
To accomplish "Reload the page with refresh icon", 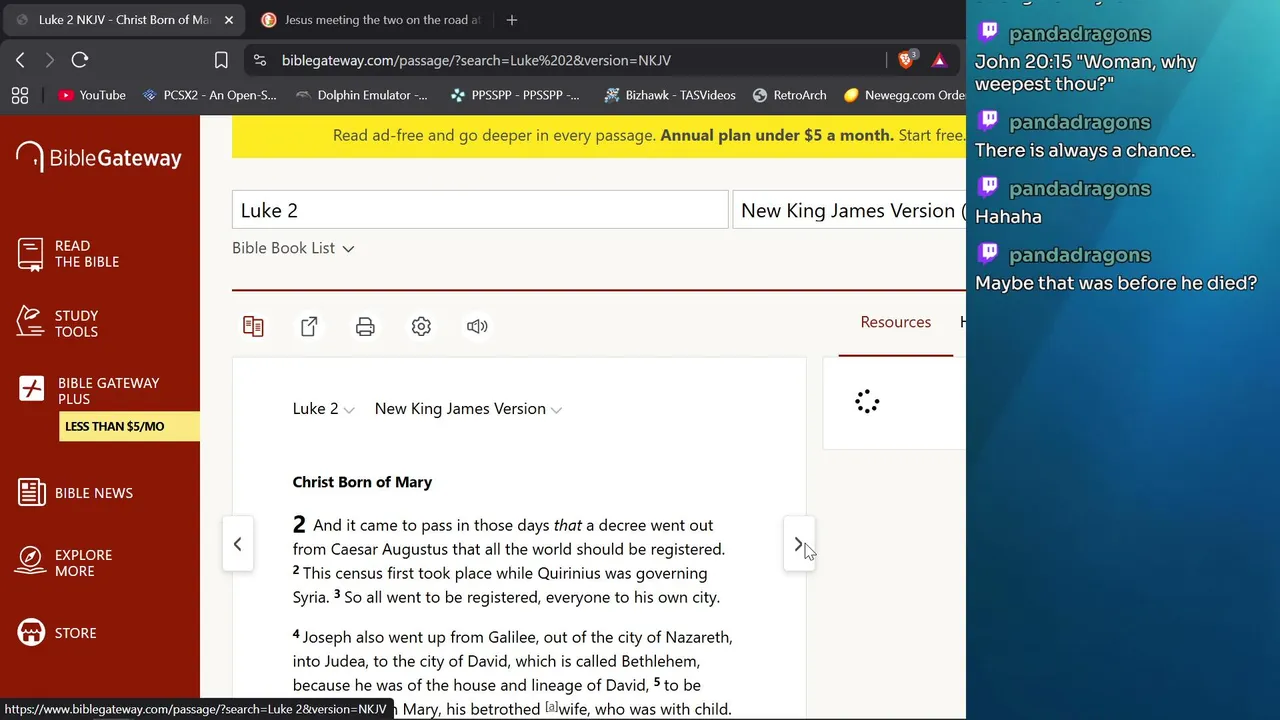I will pyautogui.click(x=80, y=60).
